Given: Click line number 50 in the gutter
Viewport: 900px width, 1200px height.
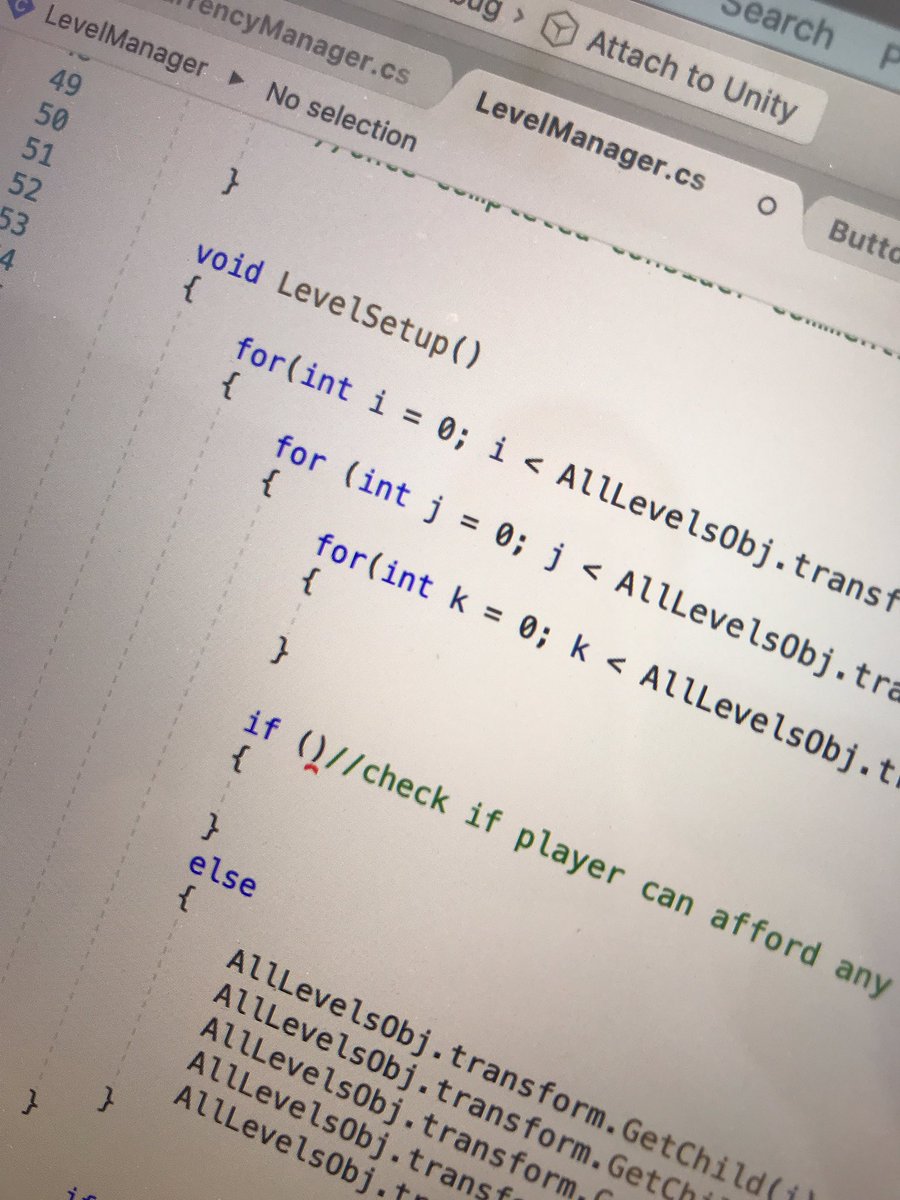Looking at the screenshot, I should [51, 117].
